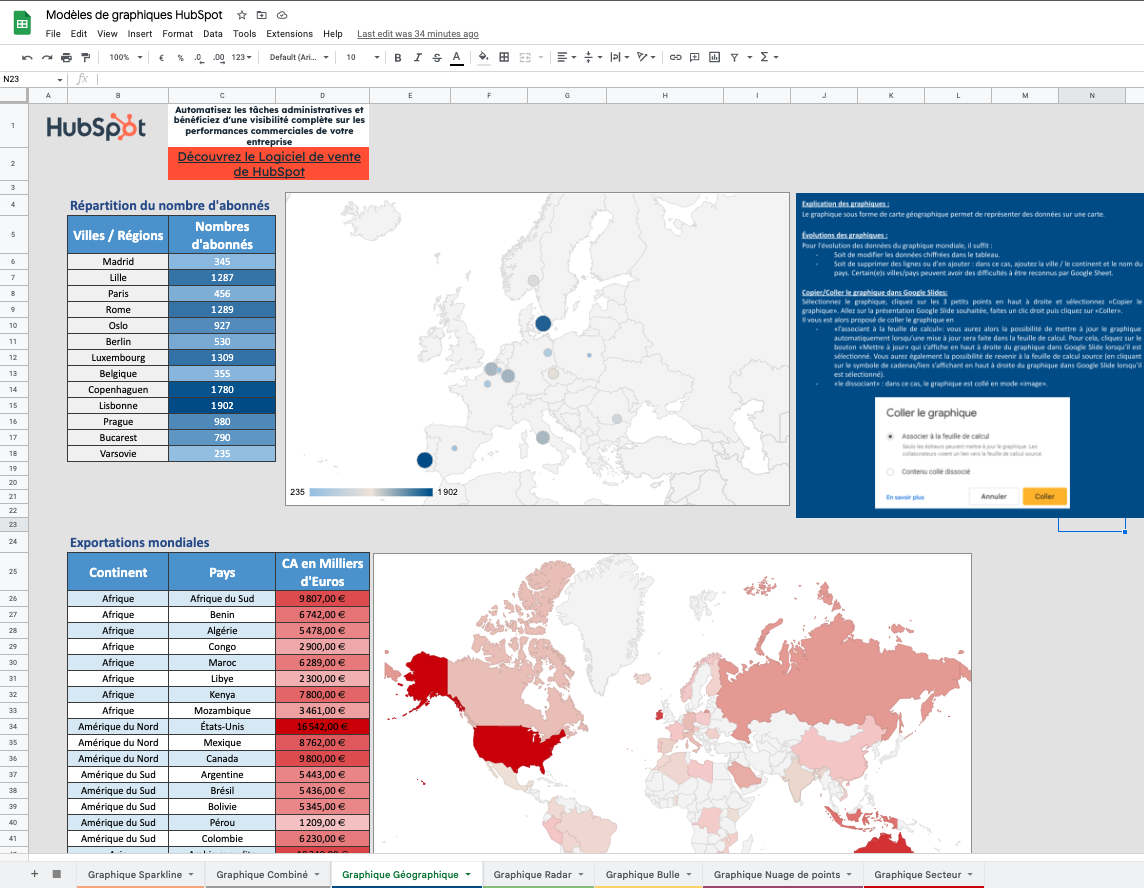Select column header E

pos(410,96)
